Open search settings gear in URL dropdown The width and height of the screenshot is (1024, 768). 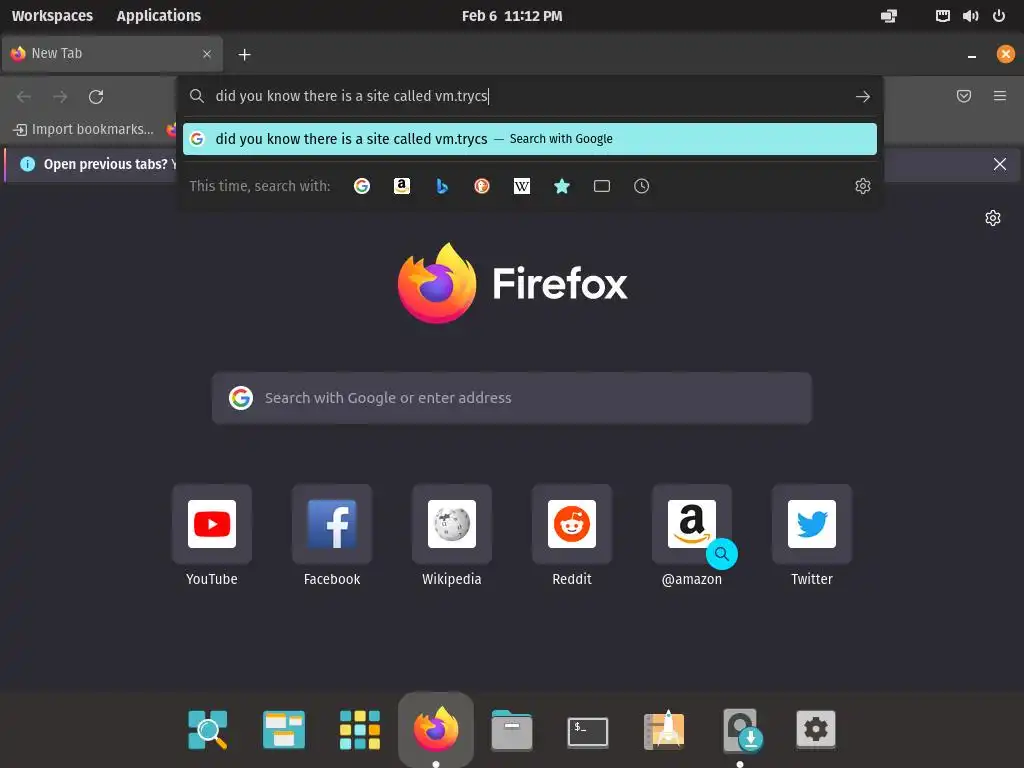tap(863, 186)
